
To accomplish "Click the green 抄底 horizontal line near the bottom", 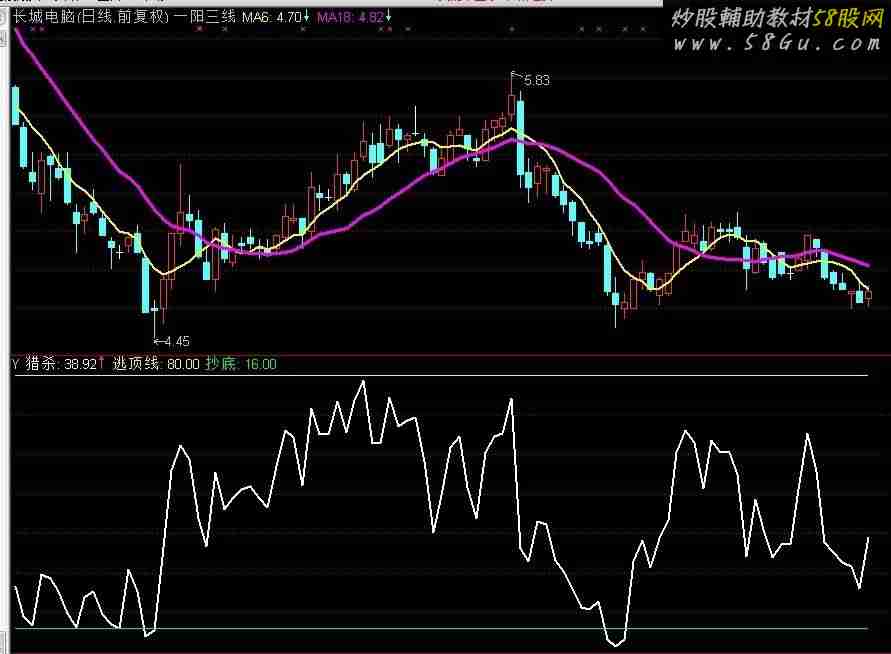I will [x=440, y=629].
